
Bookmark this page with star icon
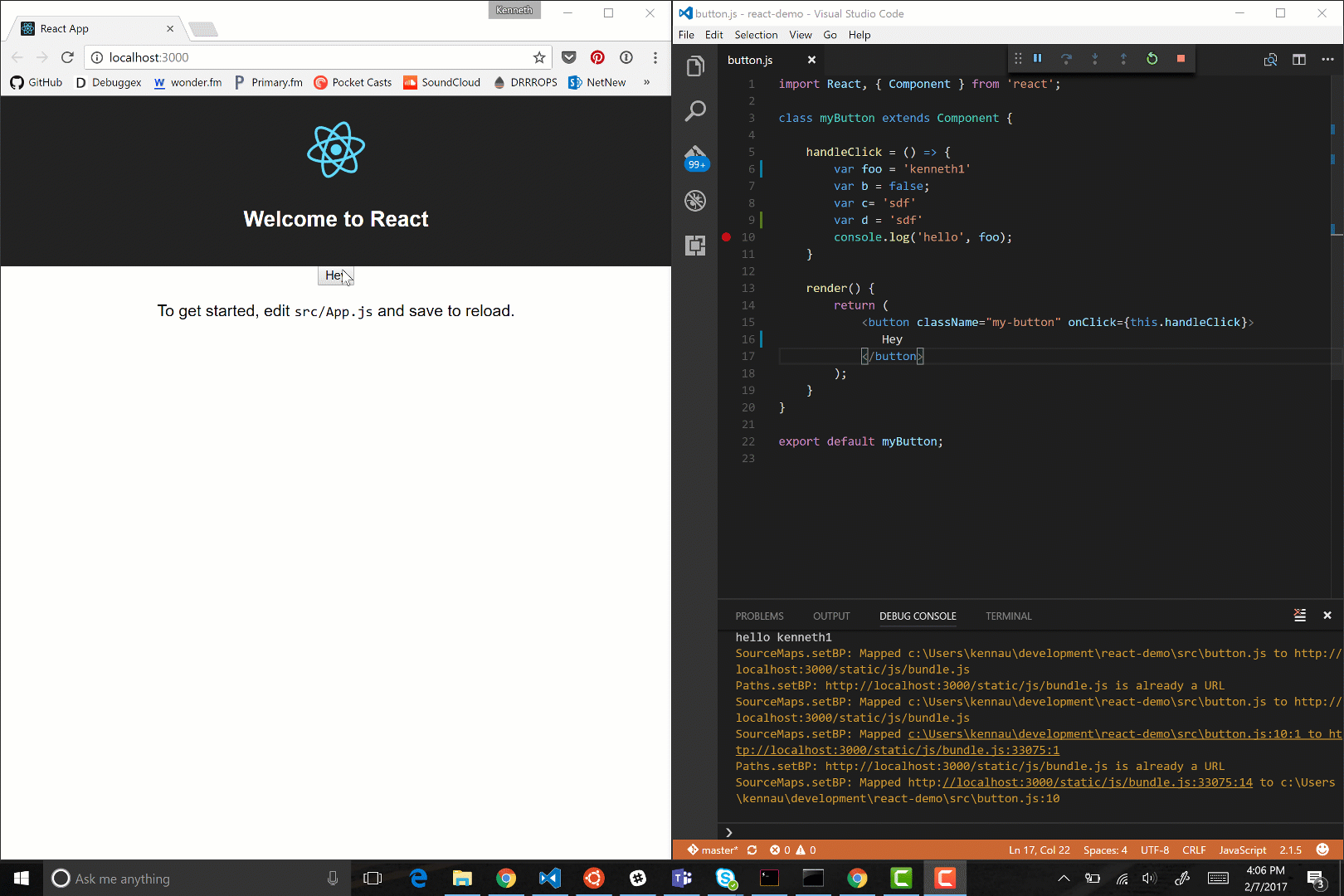click(x=539, y=57)
